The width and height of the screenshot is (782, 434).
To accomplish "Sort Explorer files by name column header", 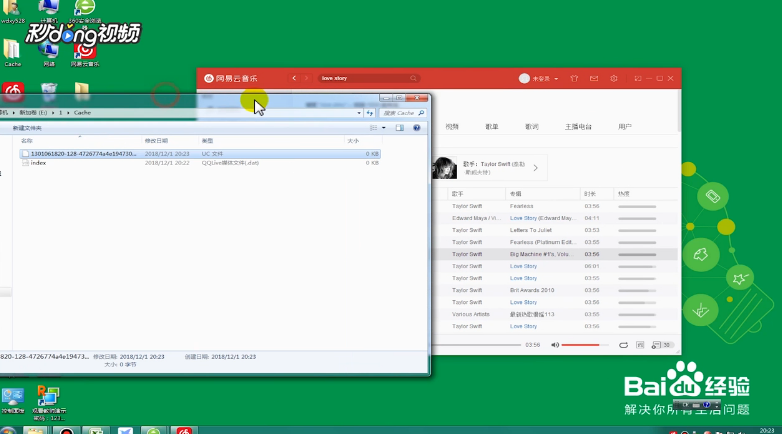I will pos(80,141).
